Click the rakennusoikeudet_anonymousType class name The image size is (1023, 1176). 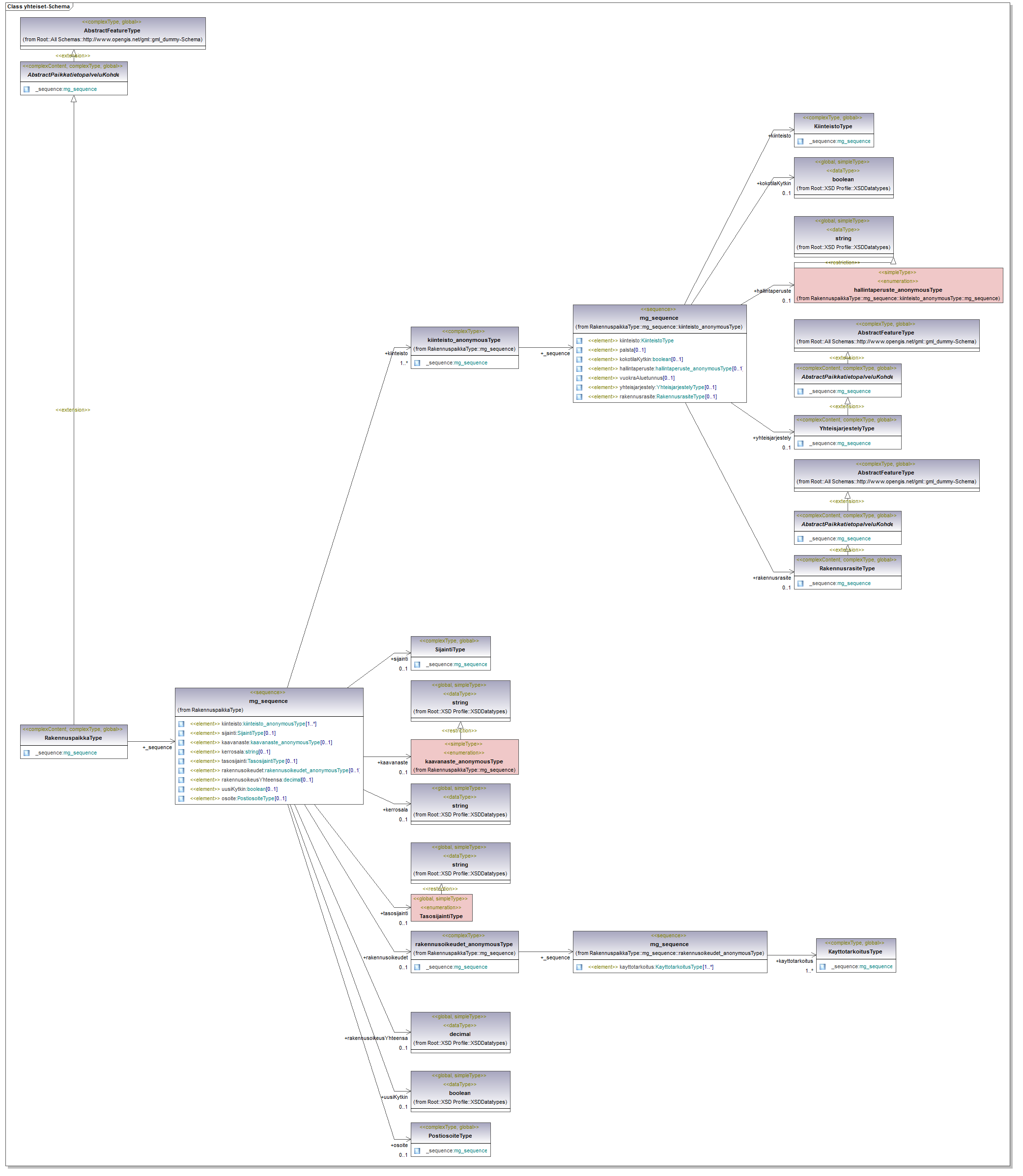(464, 945)
